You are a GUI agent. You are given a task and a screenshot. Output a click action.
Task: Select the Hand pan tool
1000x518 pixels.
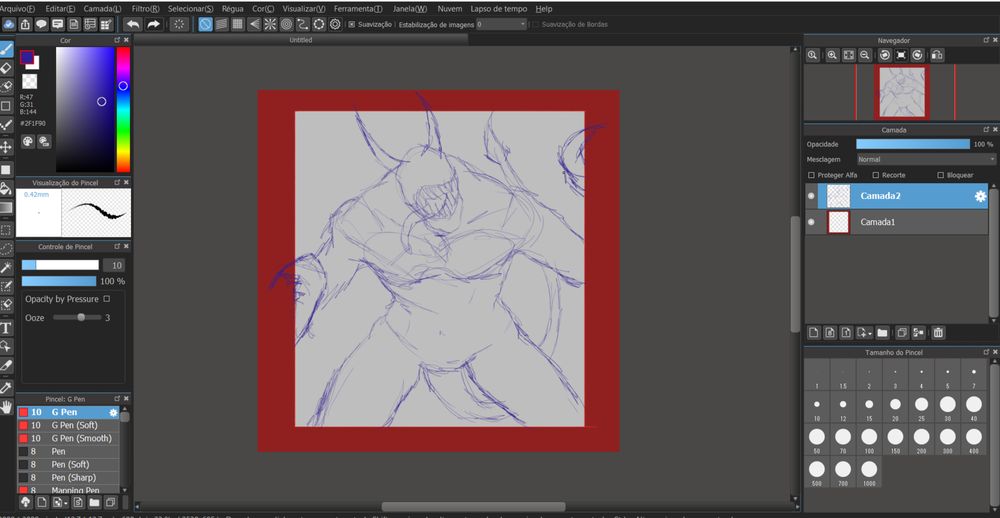click(6, 407)
